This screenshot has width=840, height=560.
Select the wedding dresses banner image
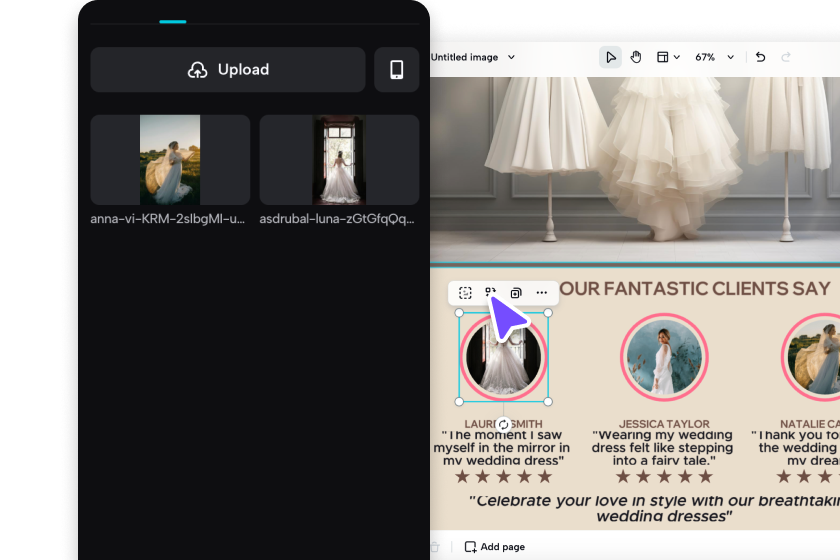(x=635, y=170)
